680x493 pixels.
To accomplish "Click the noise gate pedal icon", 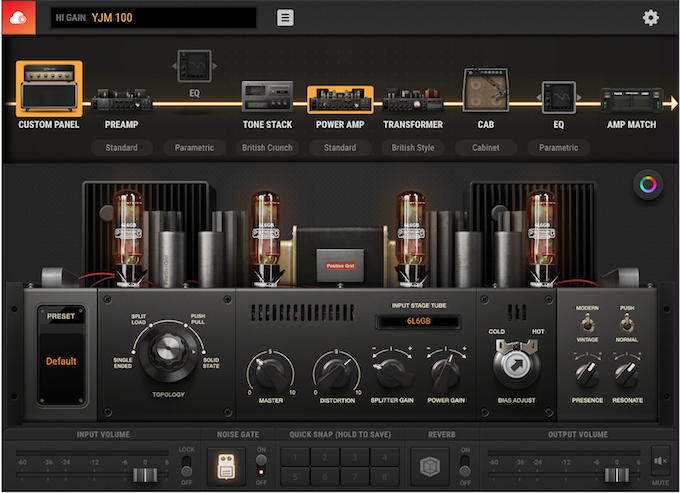I will (x=226, y=467).
